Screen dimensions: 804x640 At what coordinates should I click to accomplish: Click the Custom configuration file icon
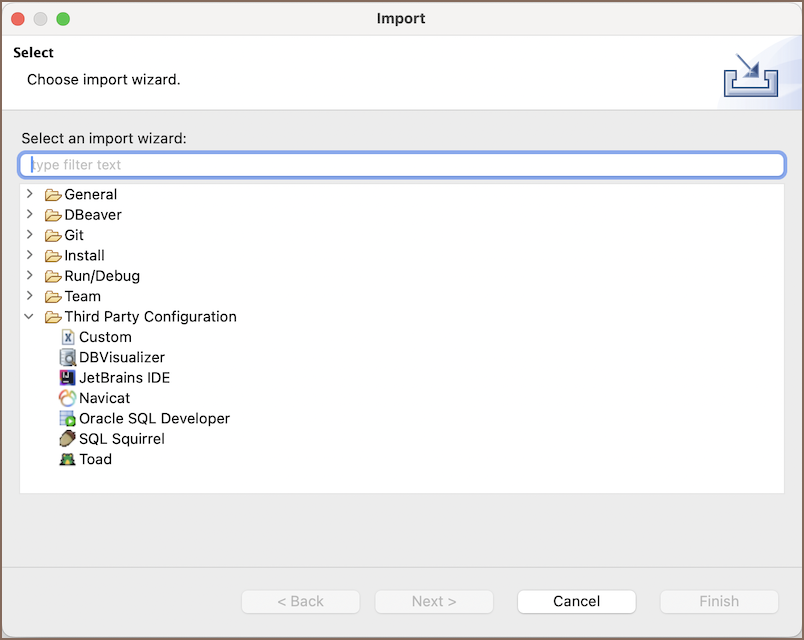pyautogui.click(x=68, y=338)
